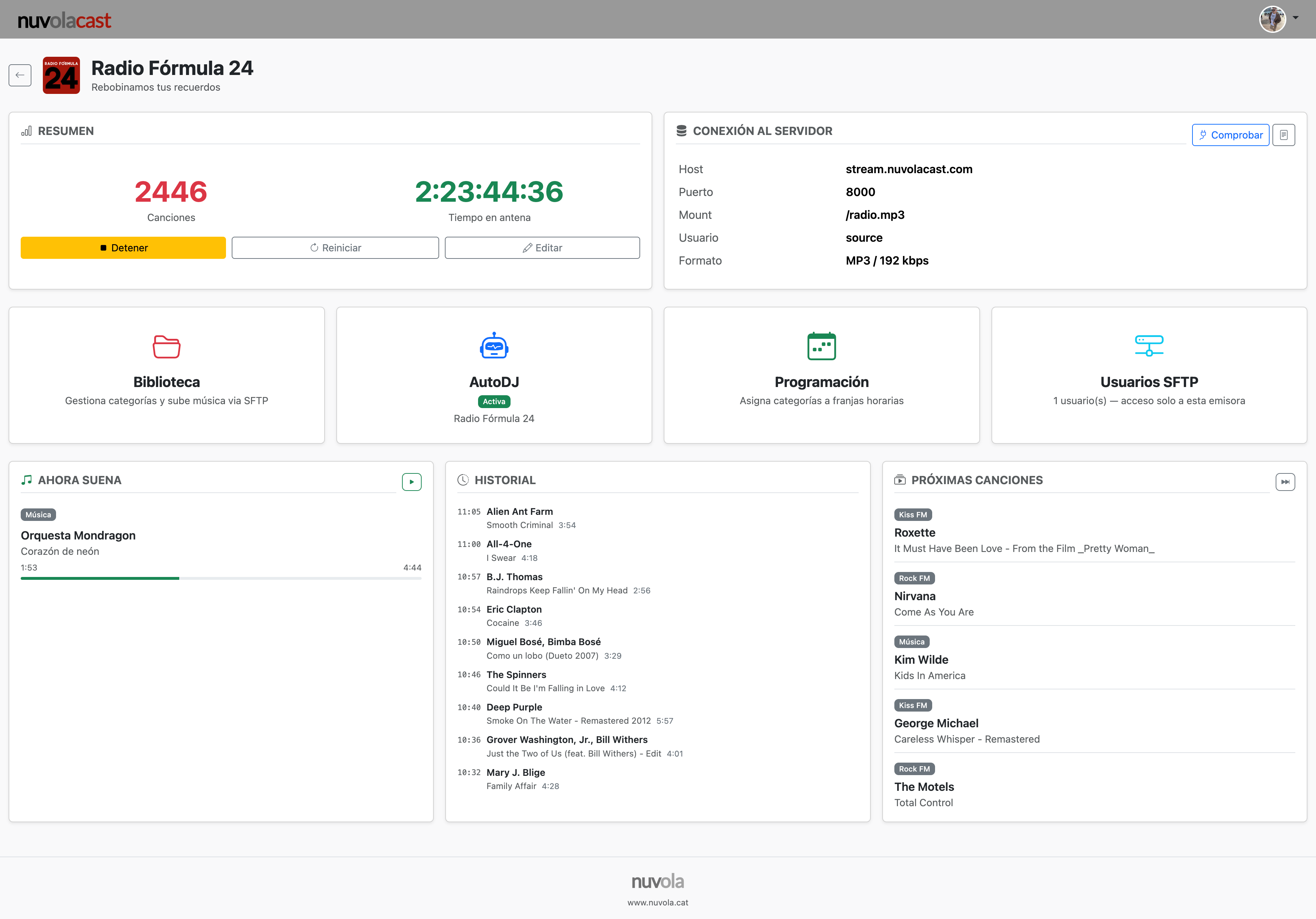
Task: Click Comprobar to test server connection
Action: click(x=1230, y=135)
